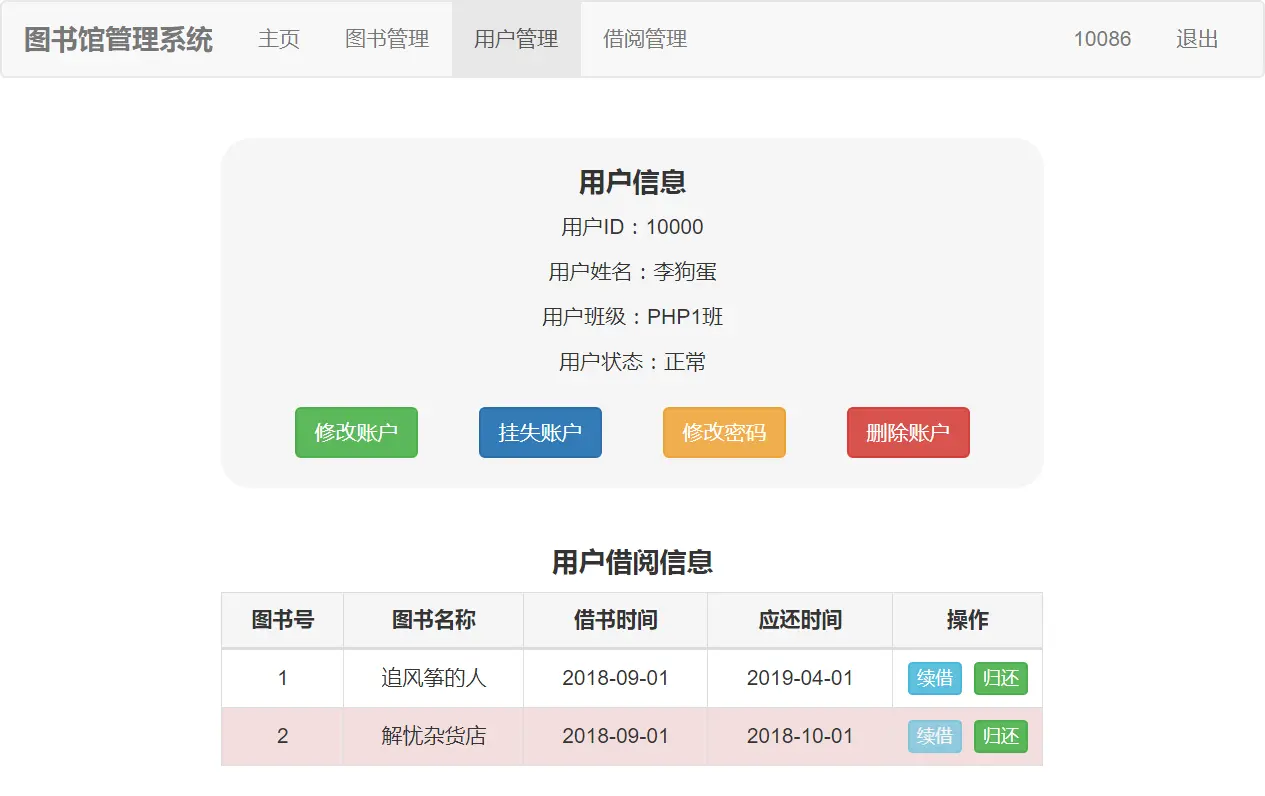
Task: Click the red 删除账户 button
Action: tap(907, 432)
